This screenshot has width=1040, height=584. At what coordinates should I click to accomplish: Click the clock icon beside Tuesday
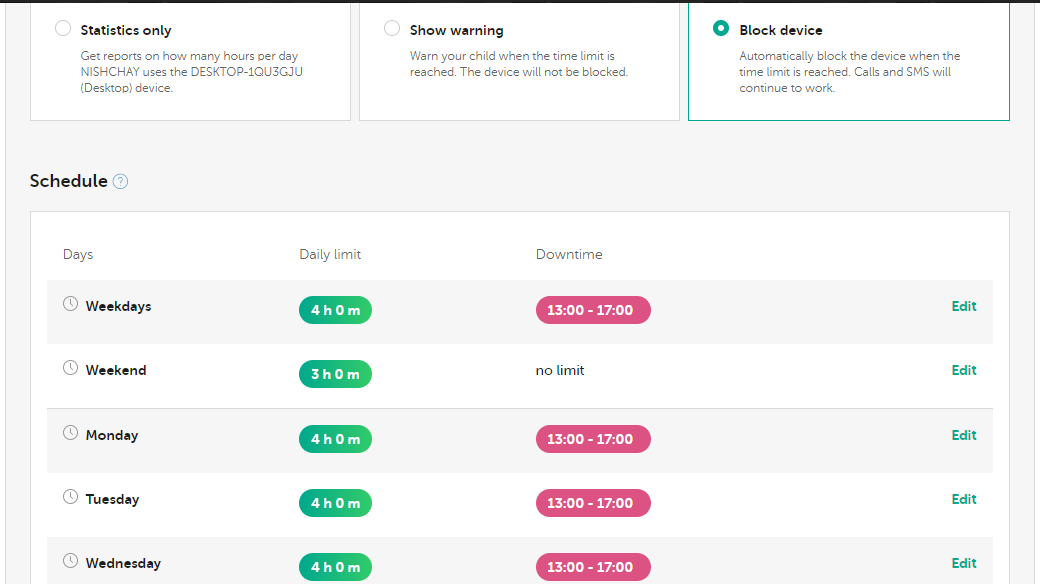(70, 497)
